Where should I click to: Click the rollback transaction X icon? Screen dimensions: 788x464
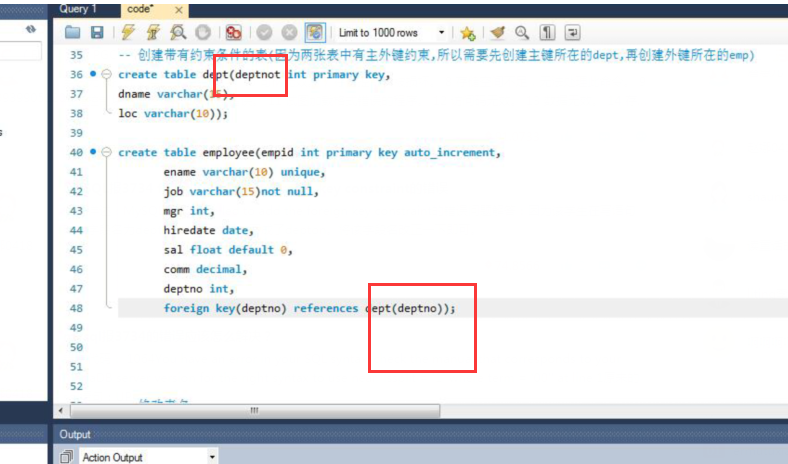coord(289,33)
